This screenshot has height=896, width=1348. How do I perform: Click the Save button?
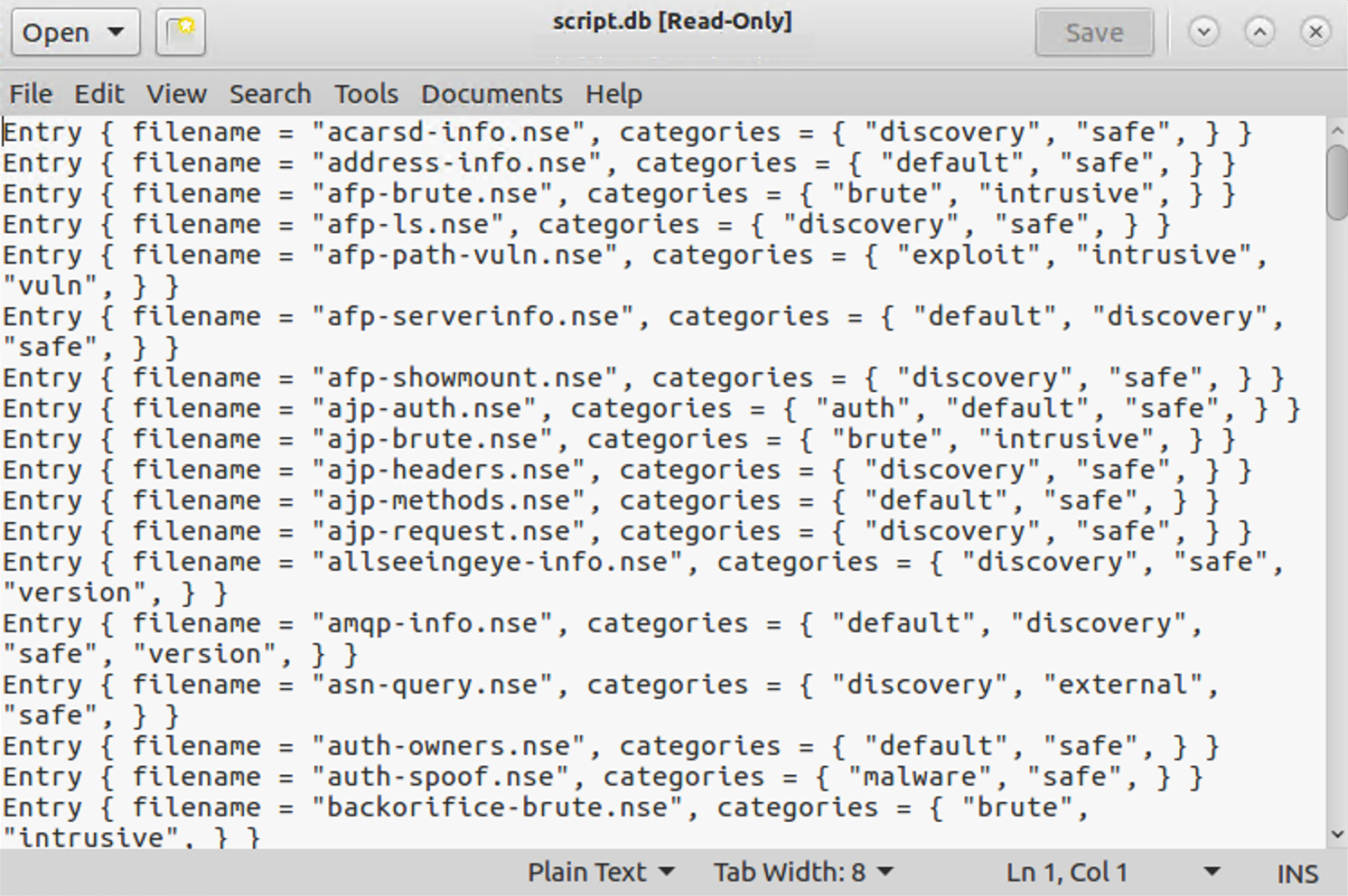click(x=1094, y=32)
